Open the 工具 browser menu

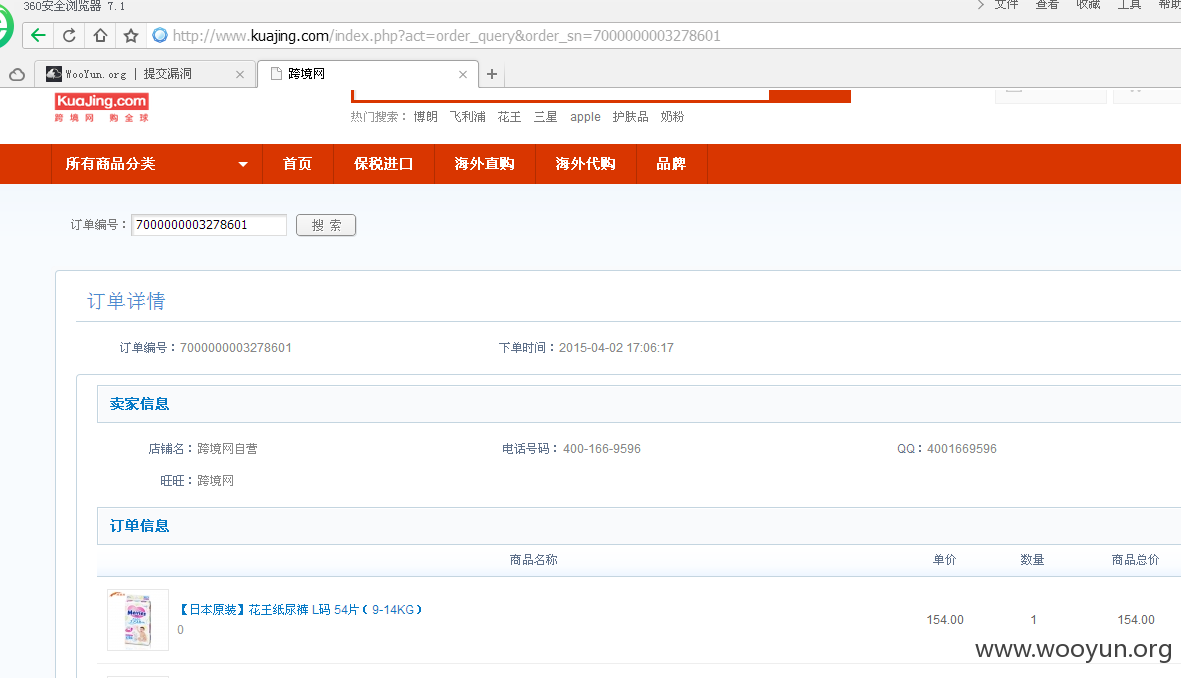click(x=1129, y=5)
